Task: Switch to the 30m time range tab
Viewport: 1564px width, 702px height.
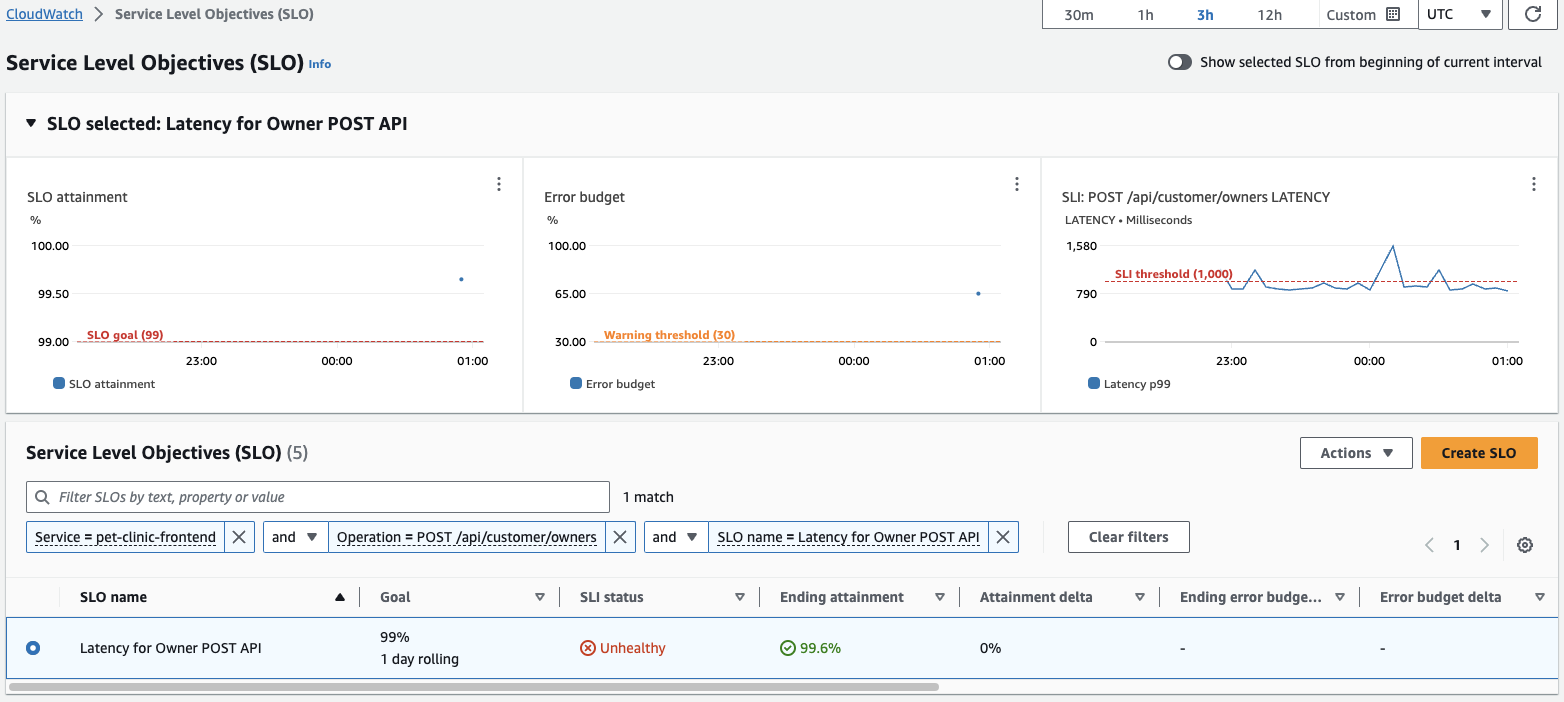Action: 1080,14
